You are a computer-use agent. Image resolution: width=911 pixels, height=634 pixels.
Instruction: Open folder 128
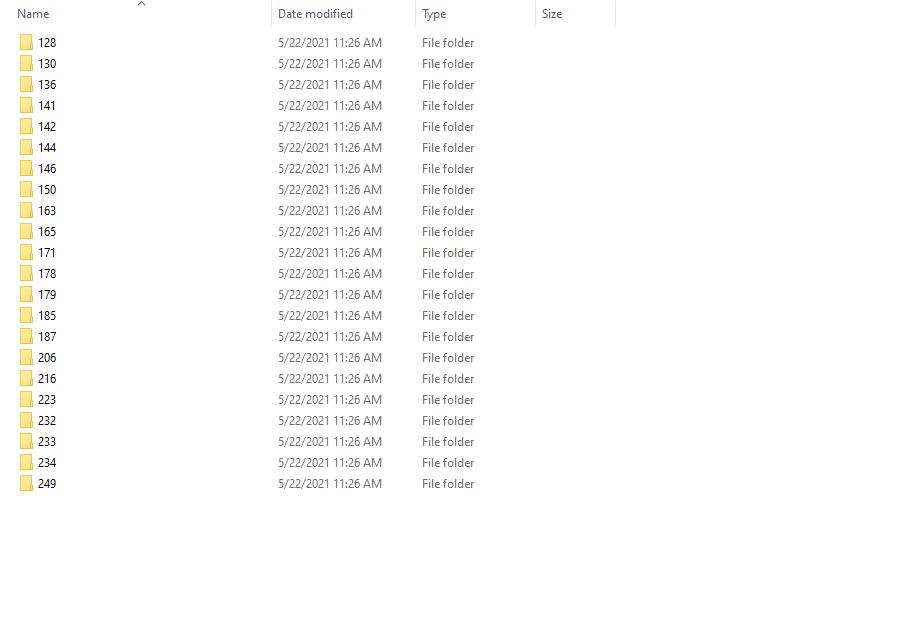[x=46, y=42]
